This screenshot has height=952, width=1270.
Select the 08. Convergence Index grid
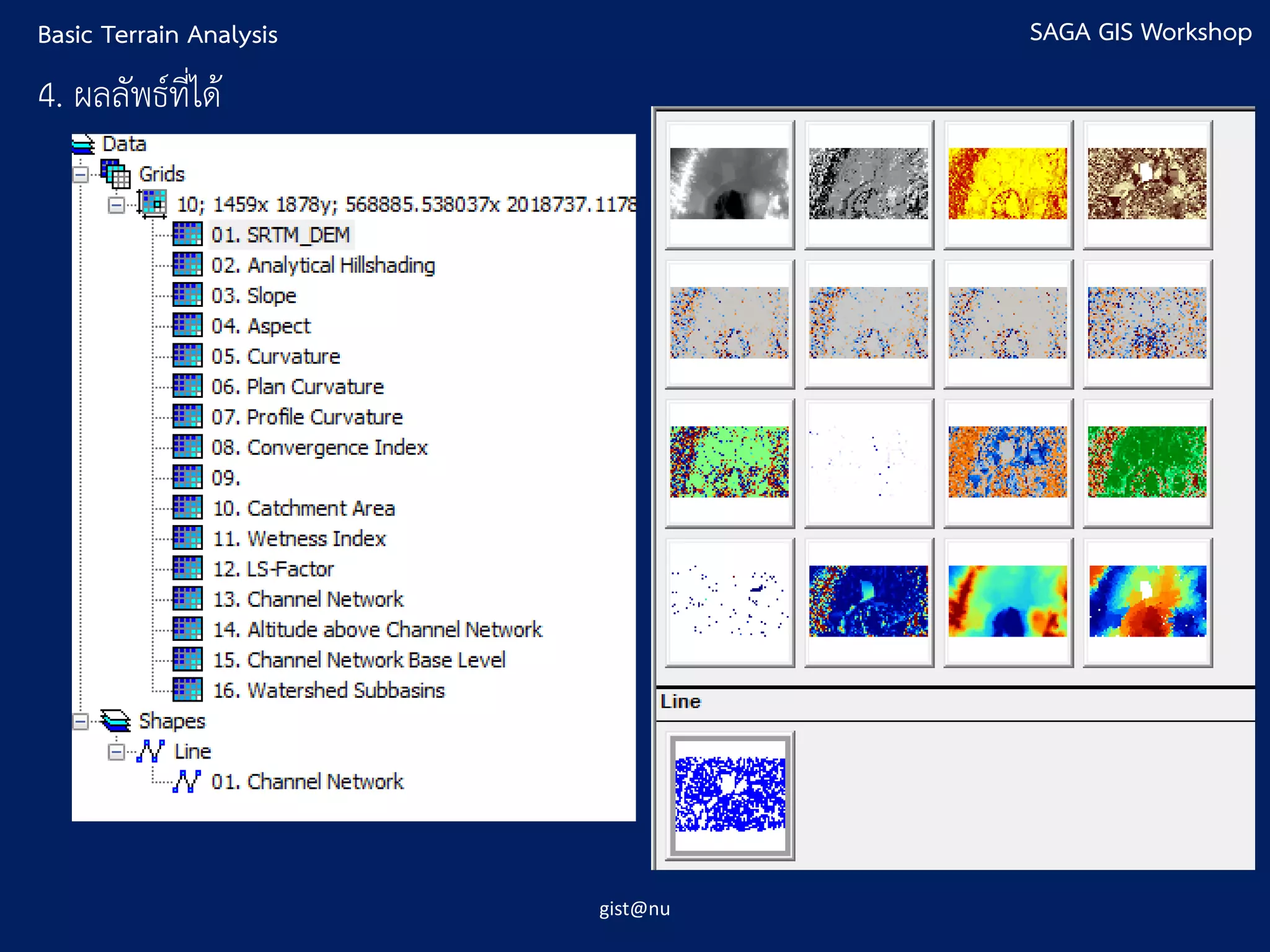click(319, 447)
